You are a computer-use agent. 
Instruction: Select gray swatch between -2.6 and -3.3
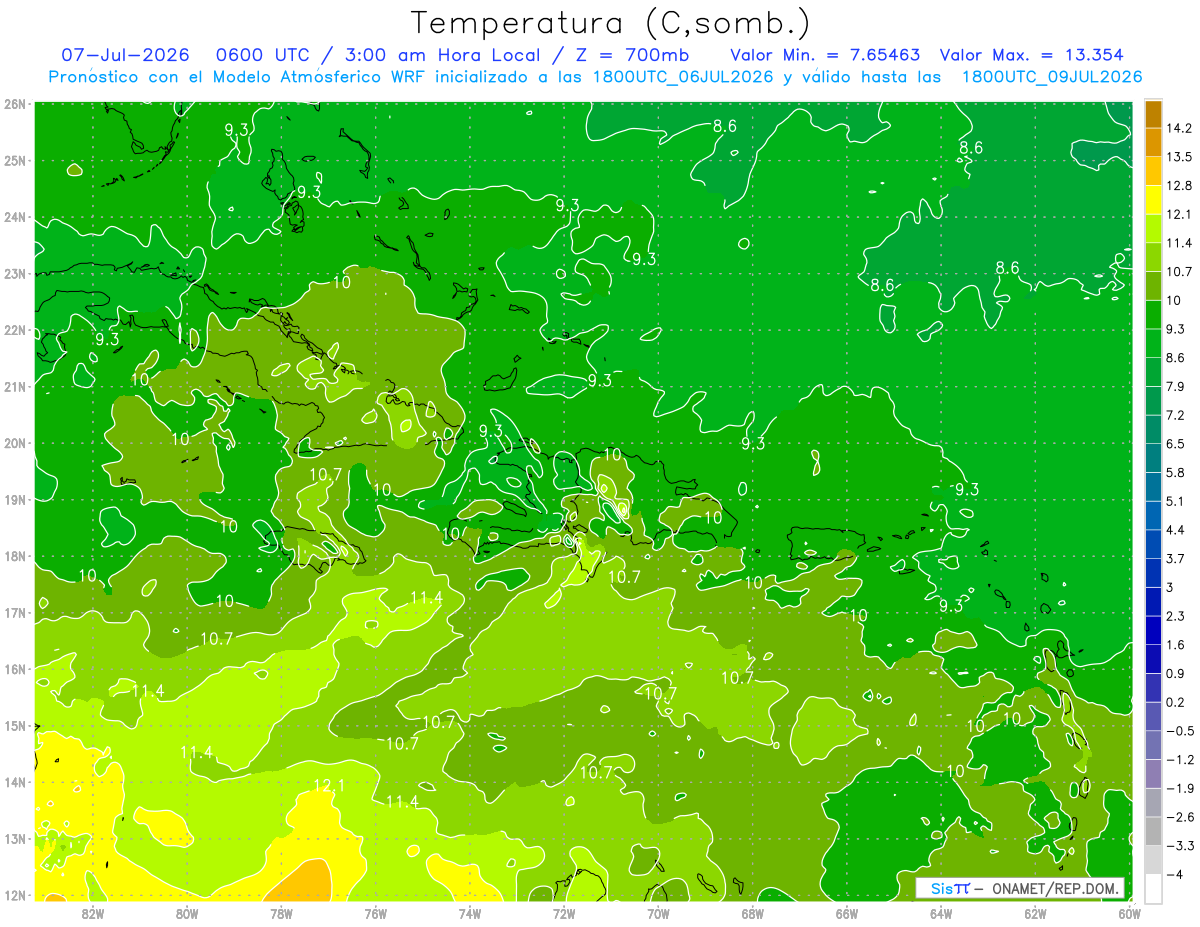click(1153, 832)
